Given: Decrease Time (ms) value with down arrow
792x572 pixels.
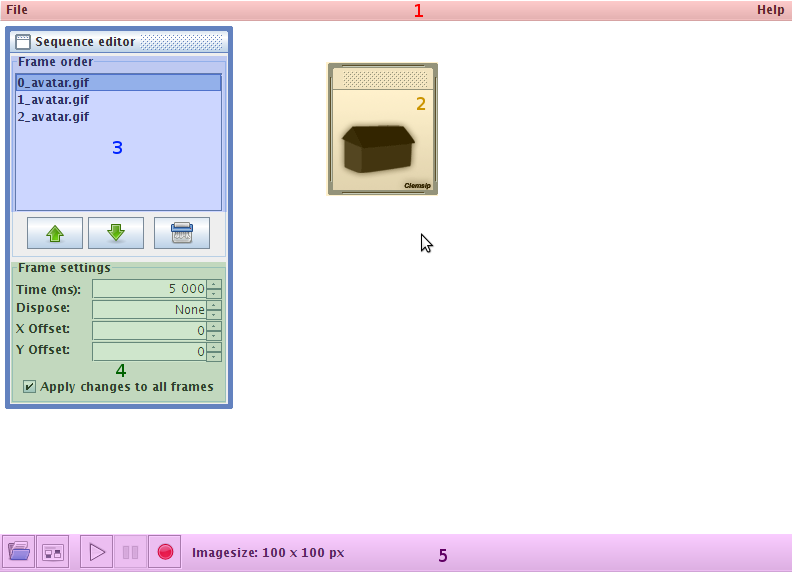Looking at the screenshot, I should click(214, 294).
